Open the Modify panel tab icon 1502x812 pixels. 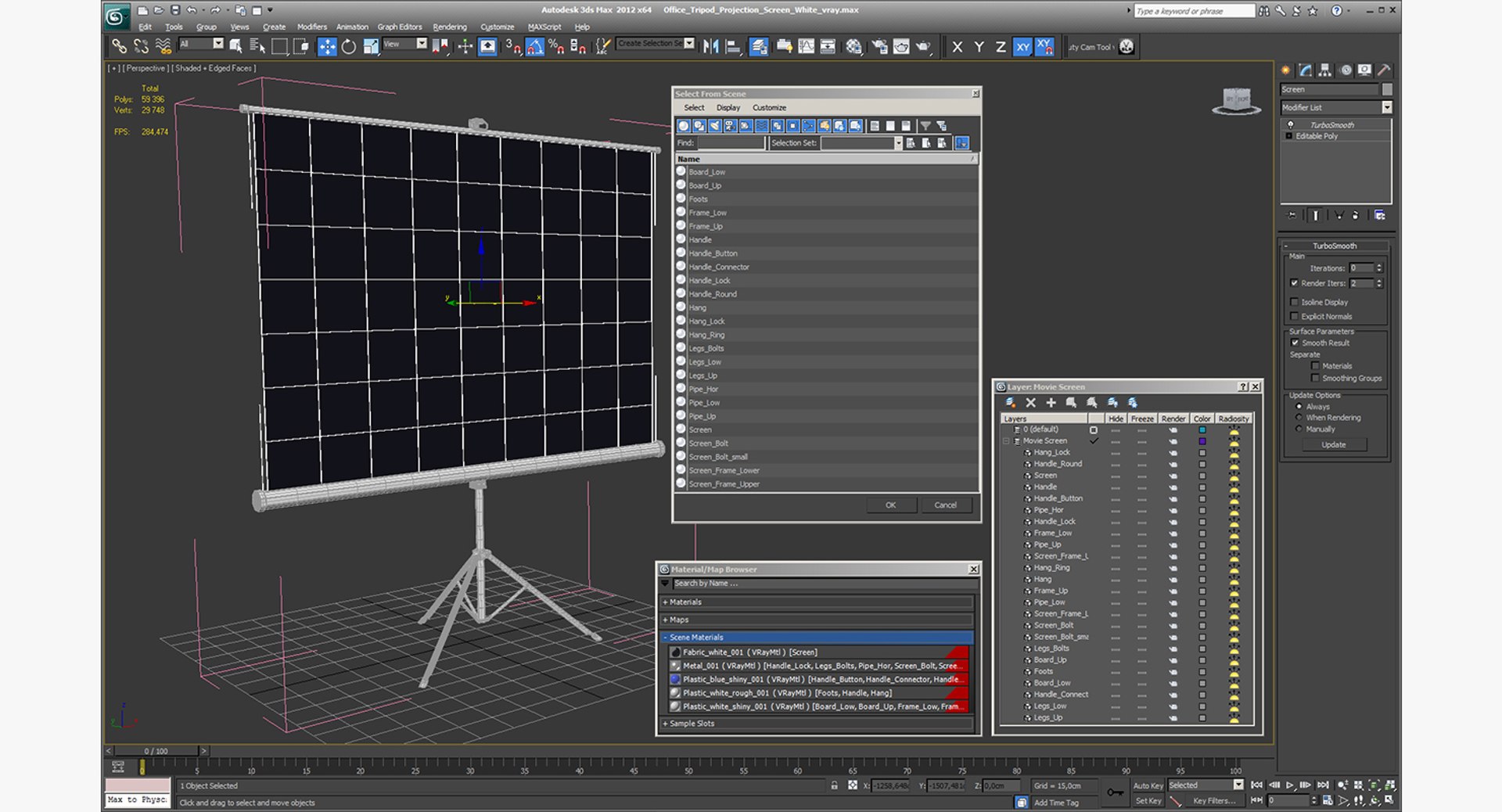point(1305,70)
